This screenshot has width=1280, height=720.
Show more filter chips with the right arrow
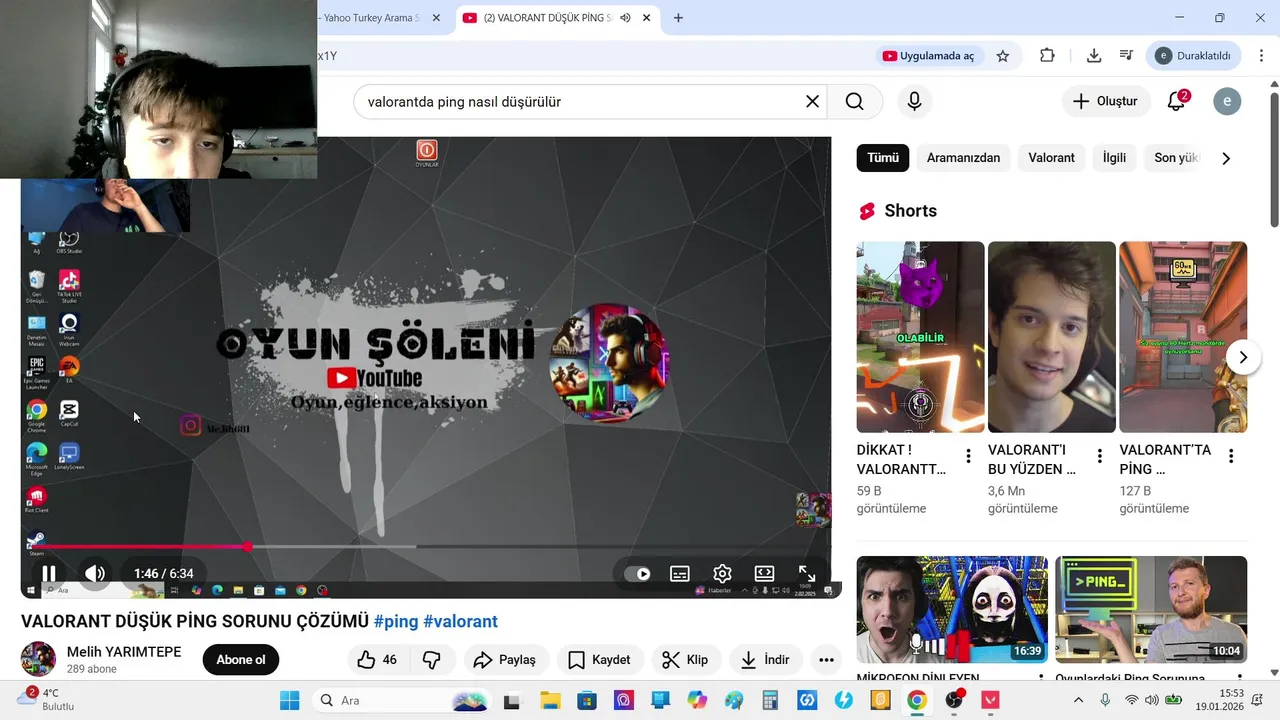[1226, 158]
